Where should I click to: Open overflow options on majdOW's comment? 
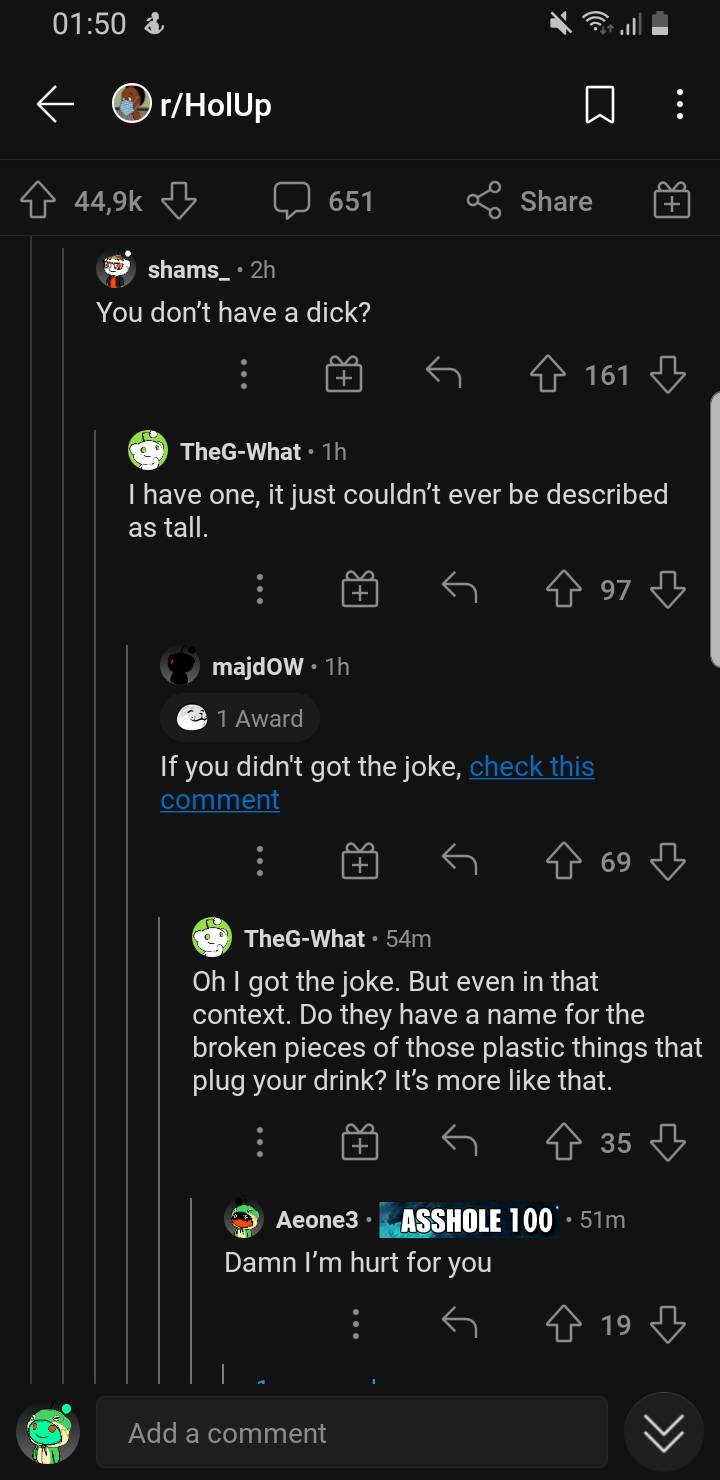click(260, 860)
